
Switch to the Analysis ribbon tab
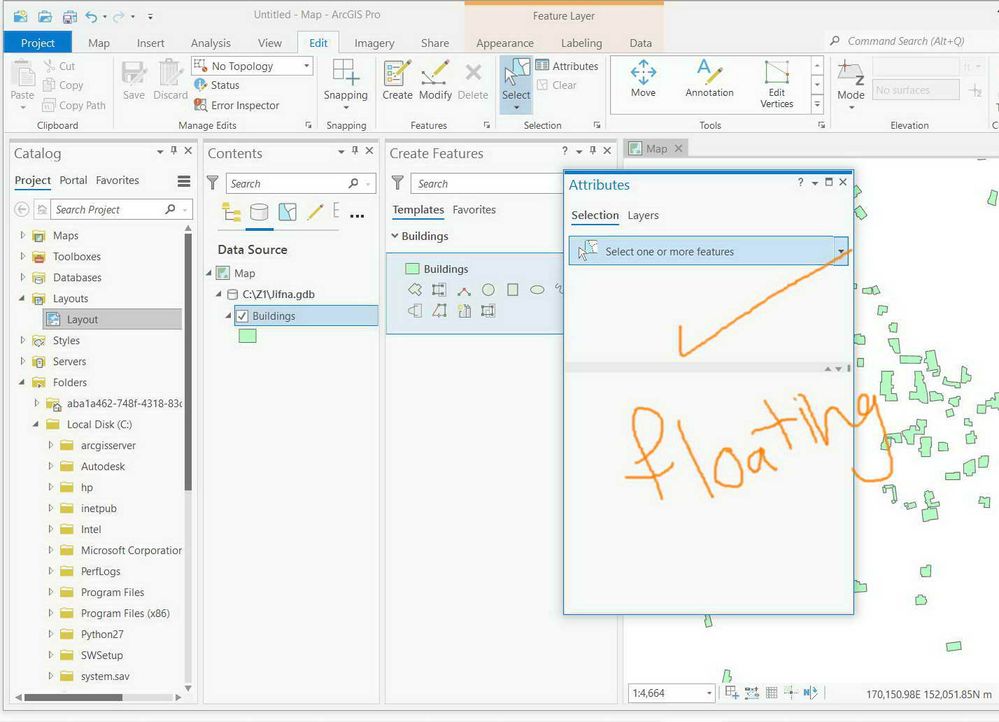[210, 43]
